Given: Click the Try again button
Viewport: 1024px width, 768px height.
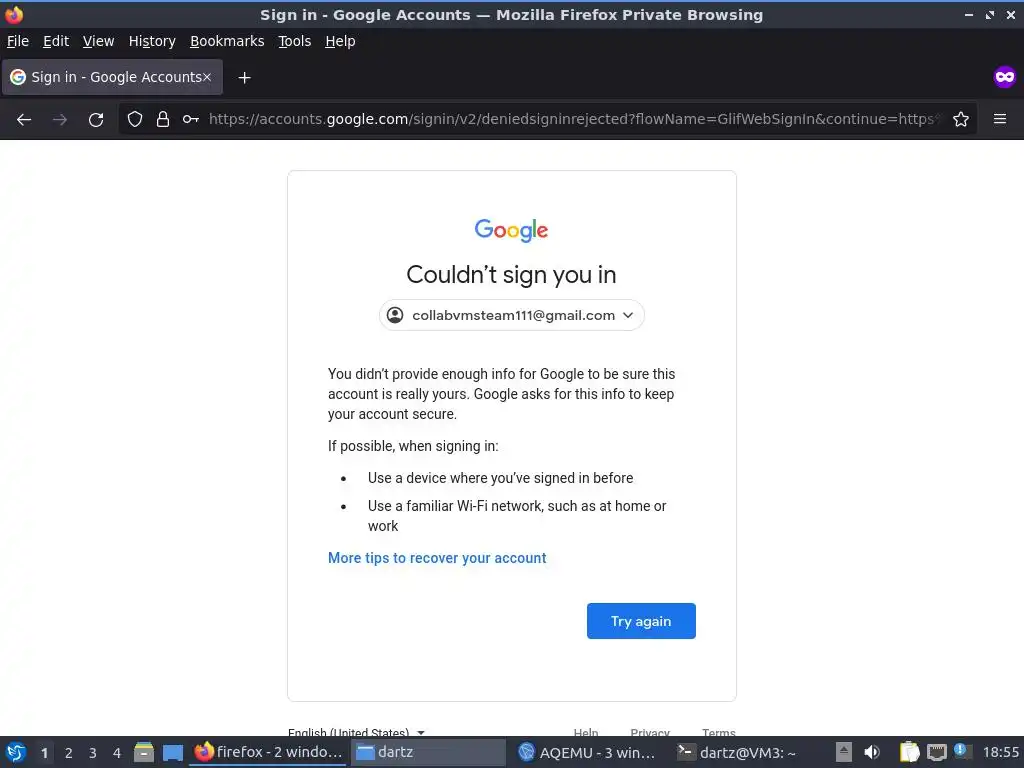Looking at the screenshot, I should pos(641,621).
